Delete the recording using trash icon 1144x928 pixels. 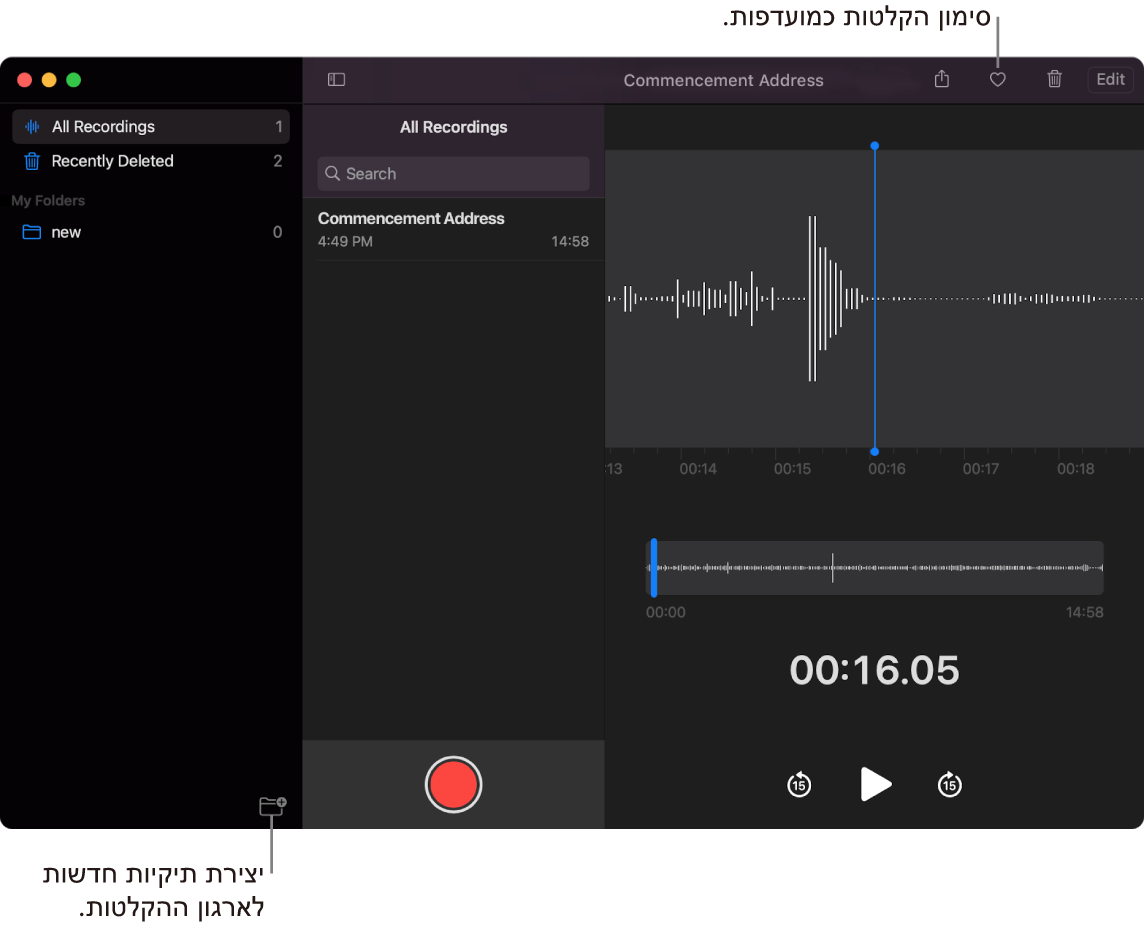coord(1054,79)
